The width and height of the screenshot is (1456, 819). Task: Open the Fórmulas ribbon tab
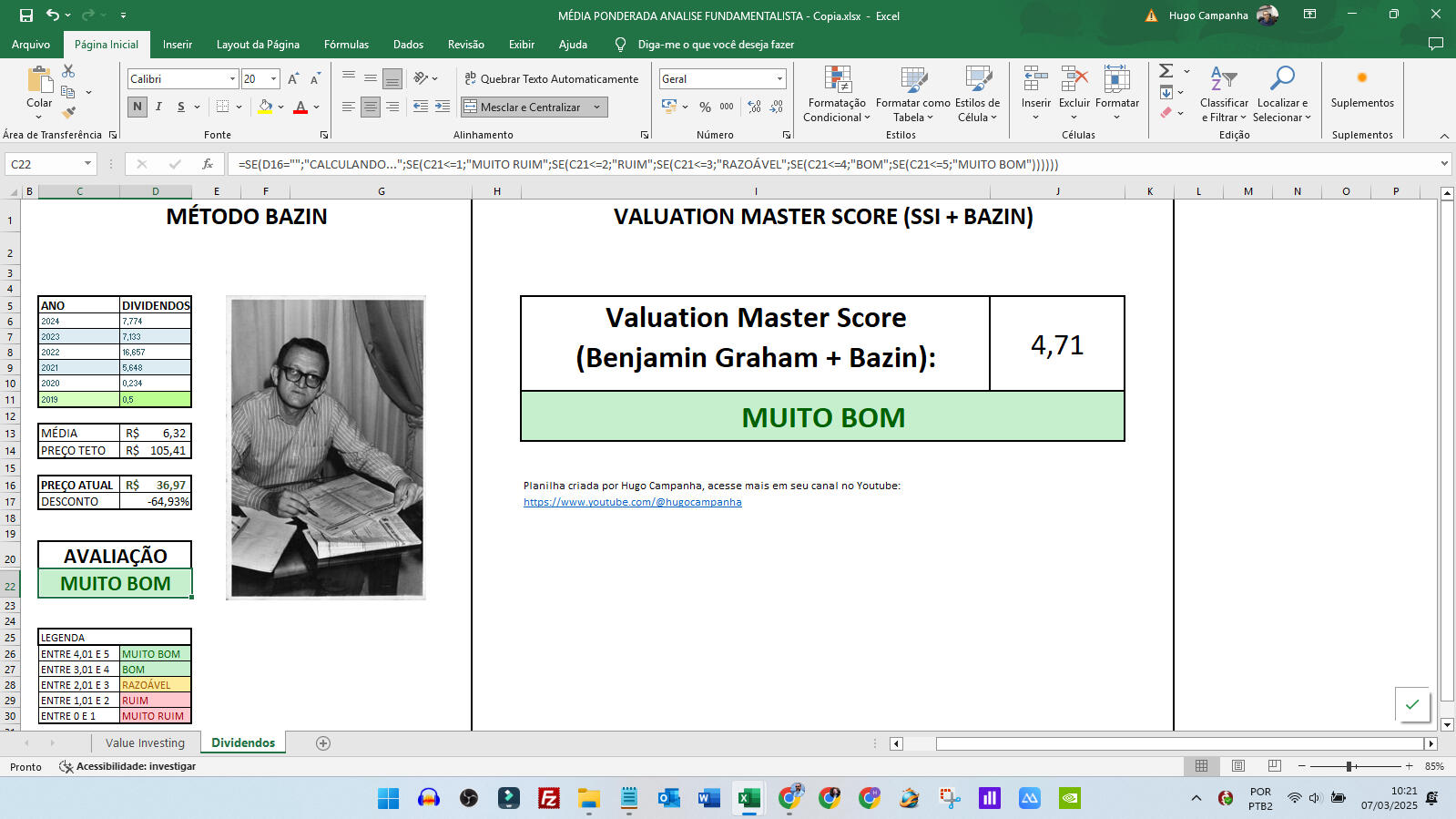pyautogui.click(x=346, y=44)
